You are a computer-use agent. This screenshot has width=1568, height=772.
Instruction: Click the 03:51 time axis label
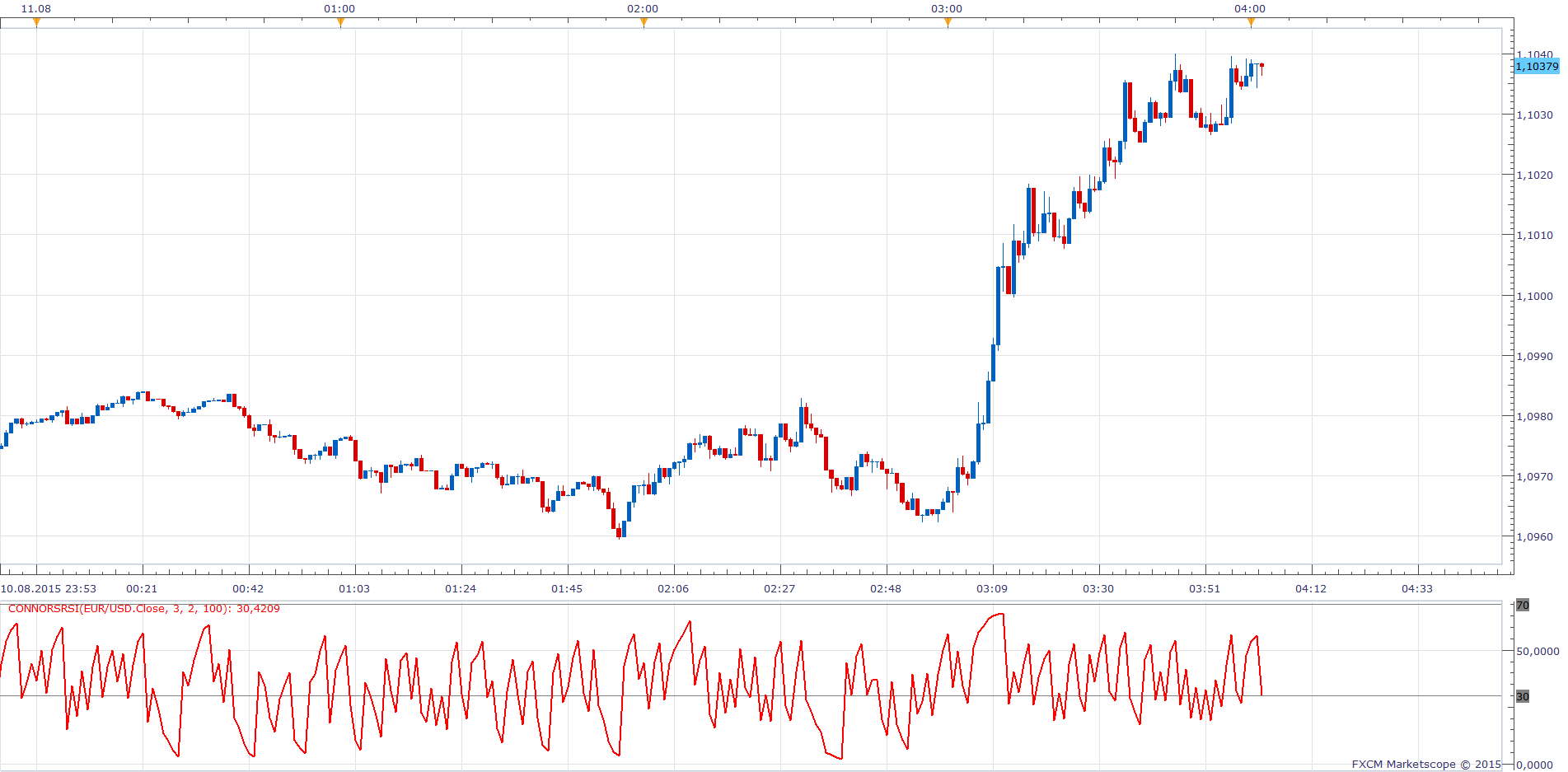pos(1205,588)
